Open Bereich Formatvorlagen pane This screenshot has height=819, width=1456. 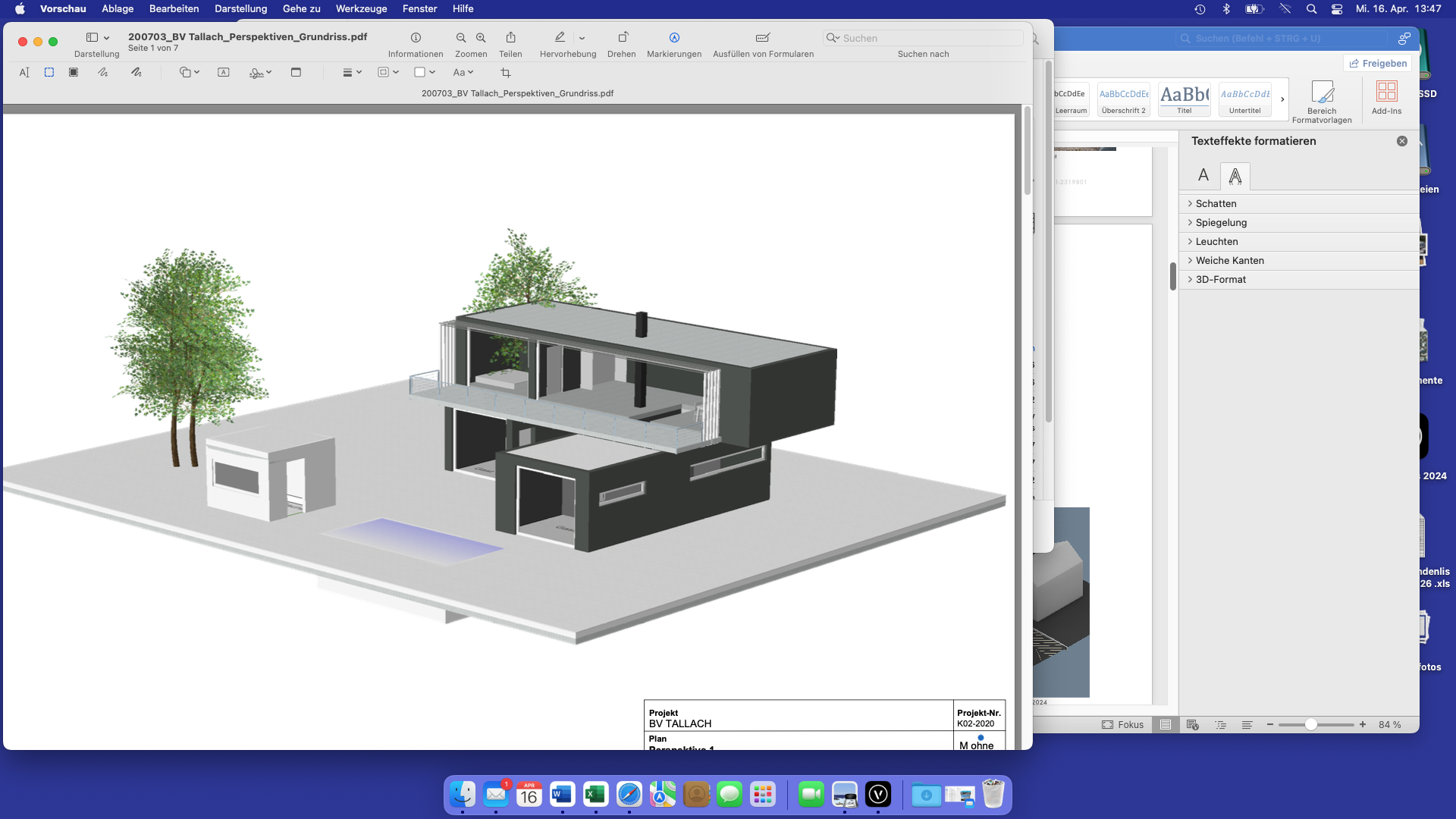click(x=1322, y=102)
